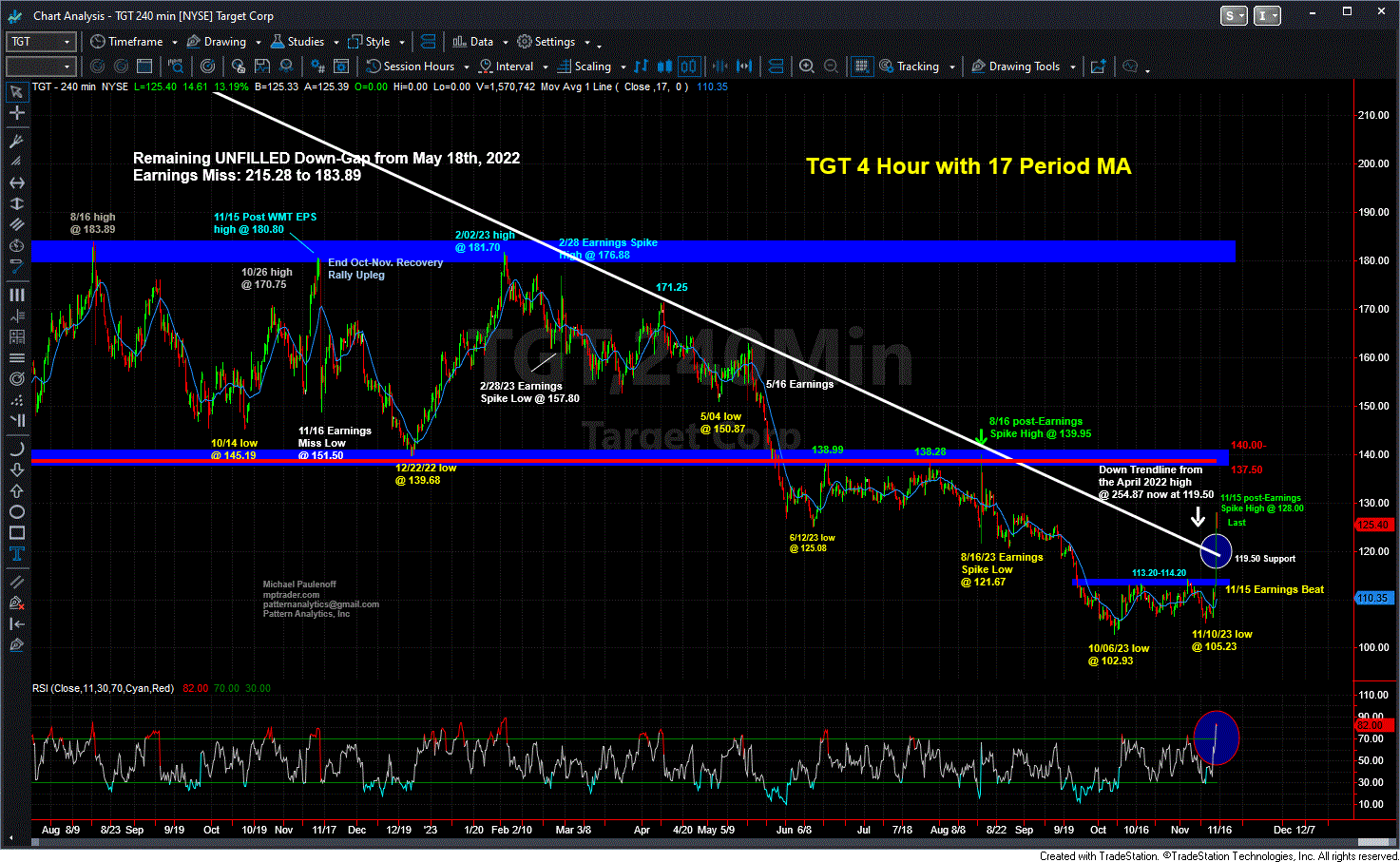Image resolution: width=1400 pixels, height=862 pixels.
Task: Click the Session Hours button
Action: point(411,67)
